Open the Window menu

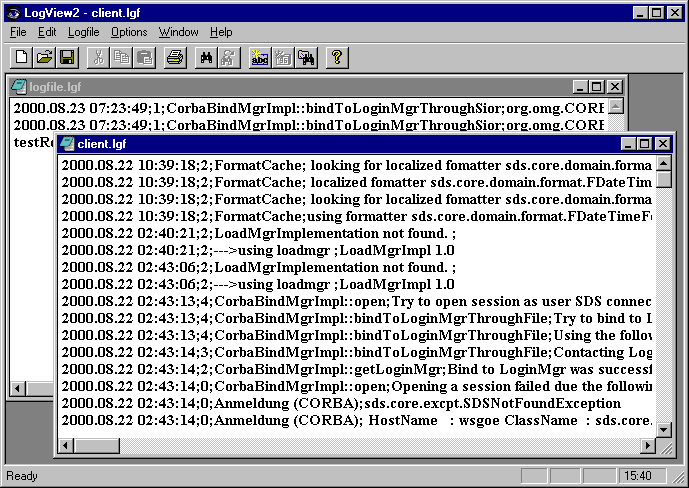click(178, 32)
